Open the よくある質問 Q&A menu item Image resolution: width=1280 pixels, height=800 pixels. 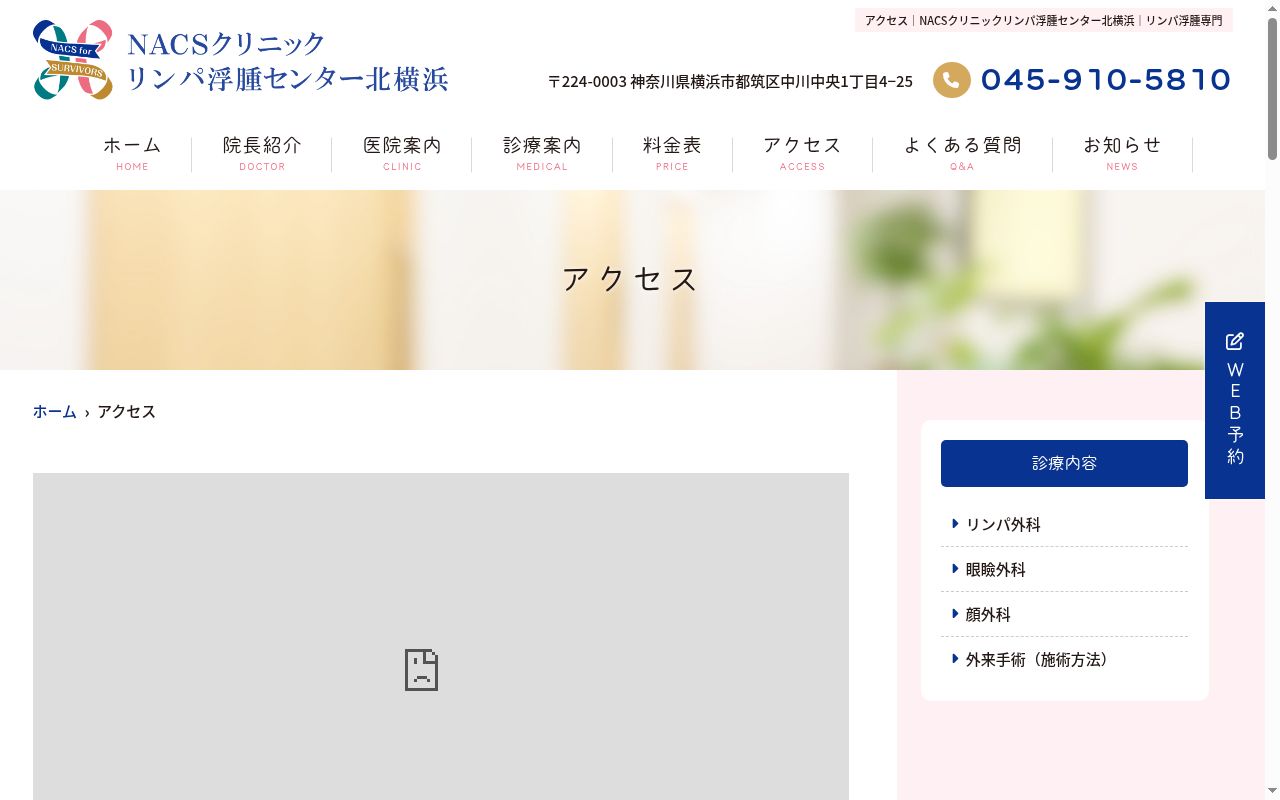click(x=962, y=153)
